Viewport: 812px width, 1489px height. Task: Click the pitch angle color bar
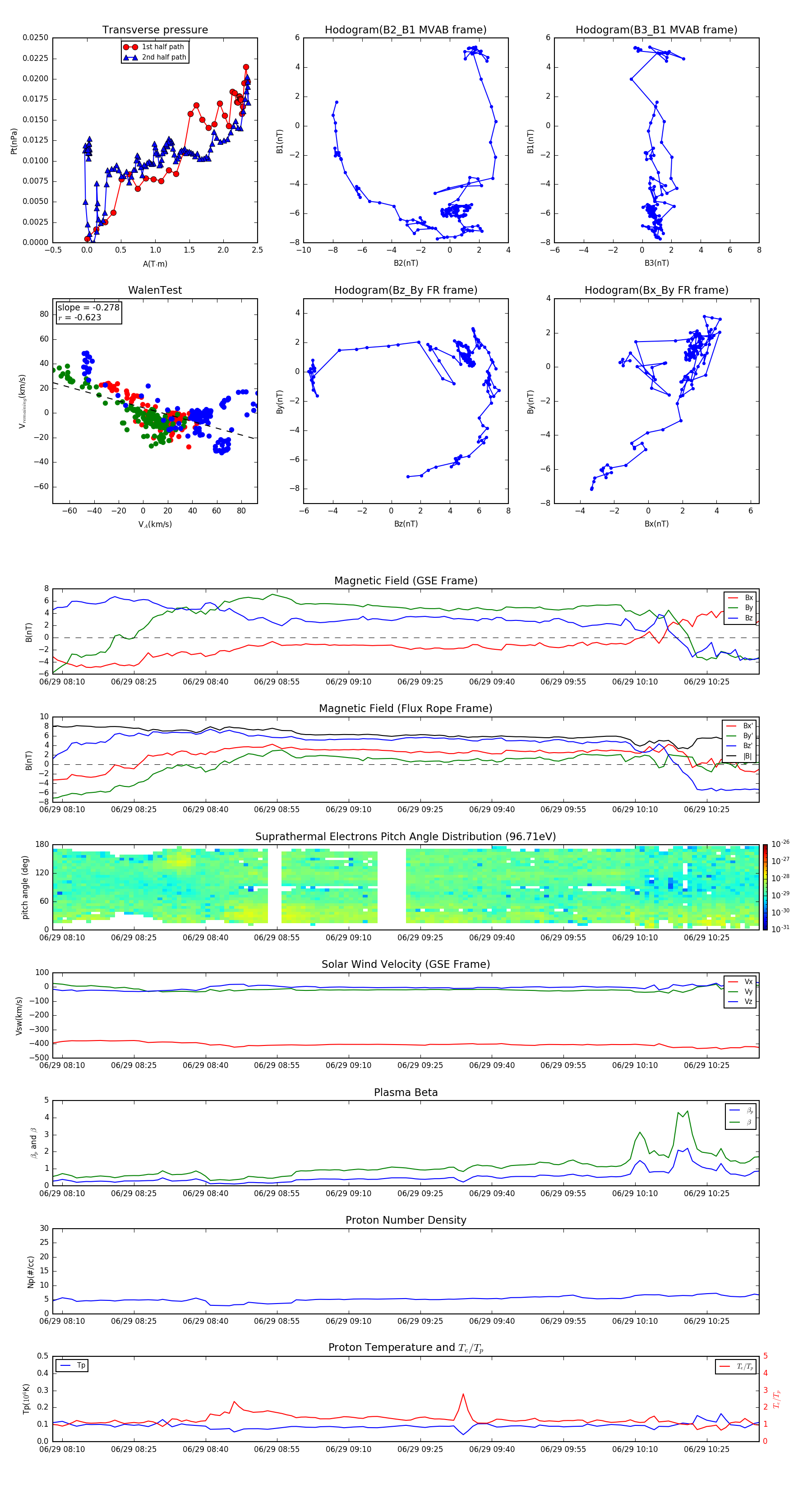click(x=765, y=887)
